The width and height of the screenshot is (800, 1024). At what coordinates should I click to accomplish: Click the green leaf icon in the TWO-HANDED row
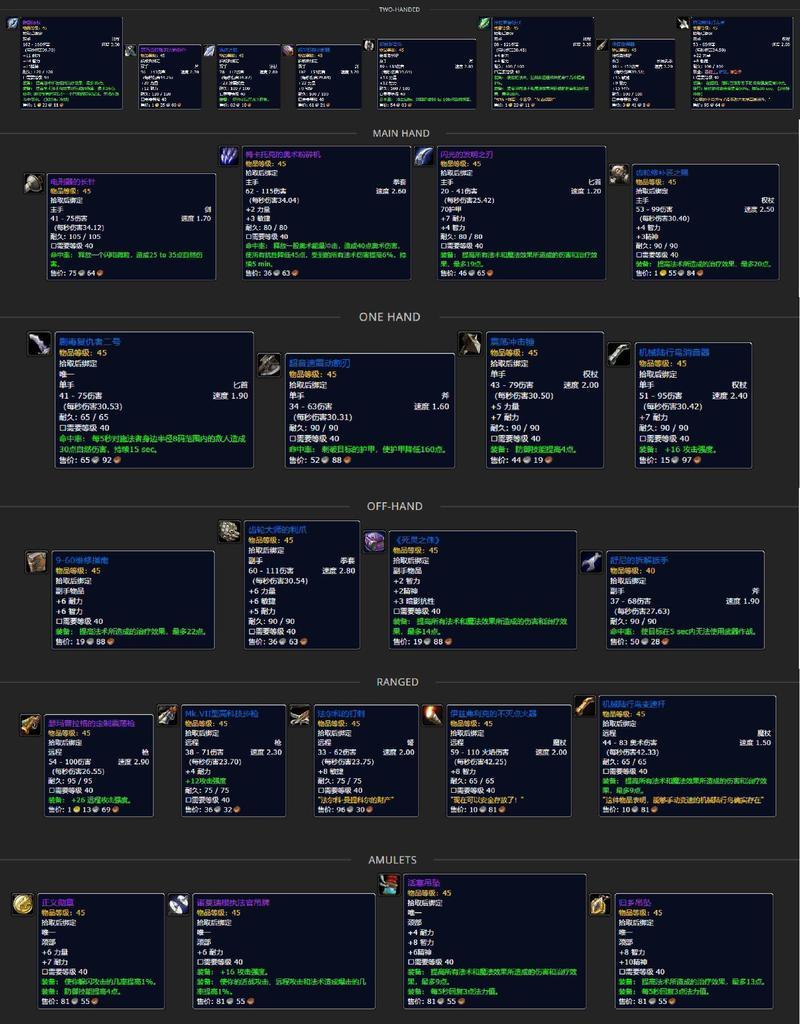click(484, 24)
